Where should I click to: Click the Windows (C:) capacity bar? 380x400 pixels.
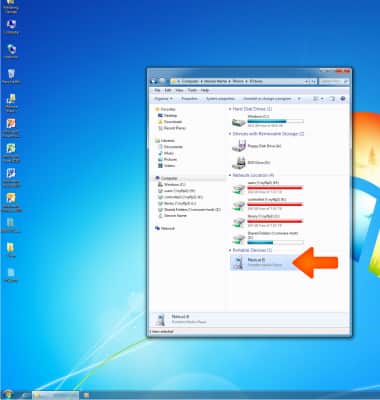point(275,121)
